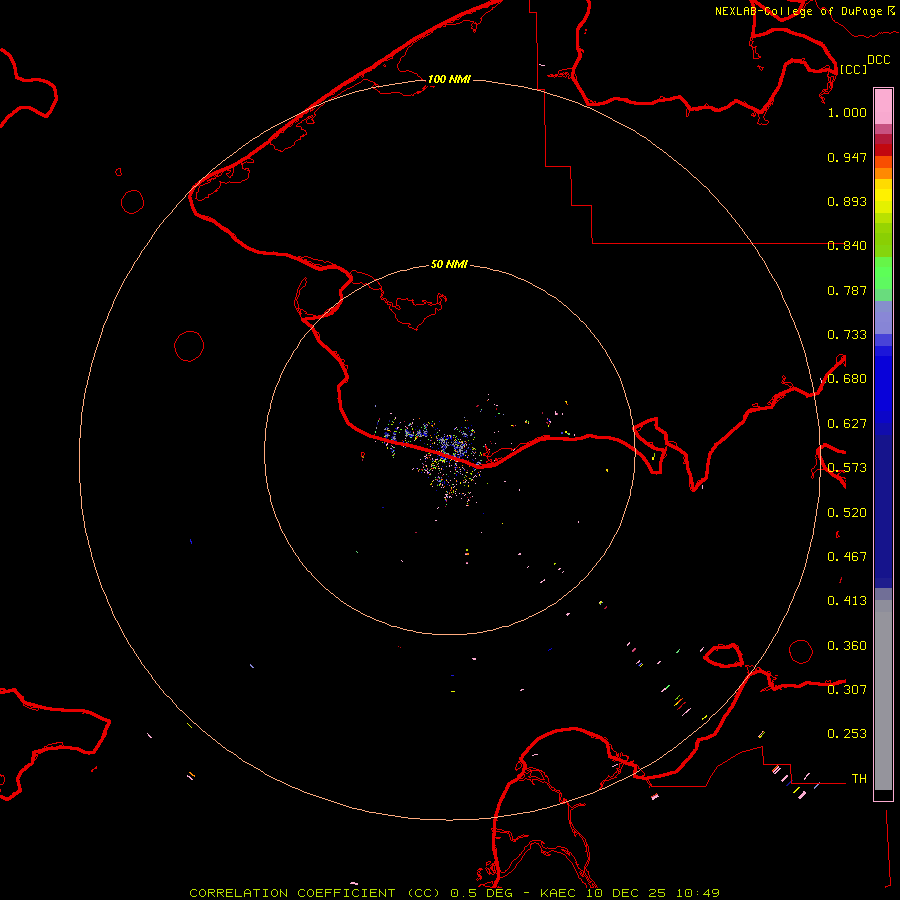Click the 0.253 scale value label
The width and height of the screenshot is (900, 900).
click(x=847, y=734)
